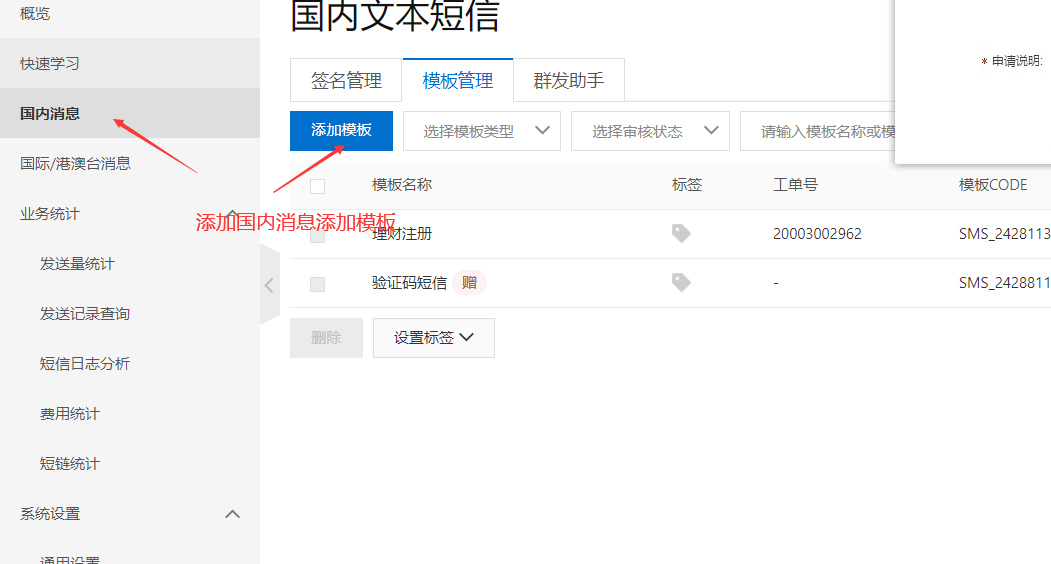Collapse the 业务统计 section
1051x564 pixels.
coord(232,214)
